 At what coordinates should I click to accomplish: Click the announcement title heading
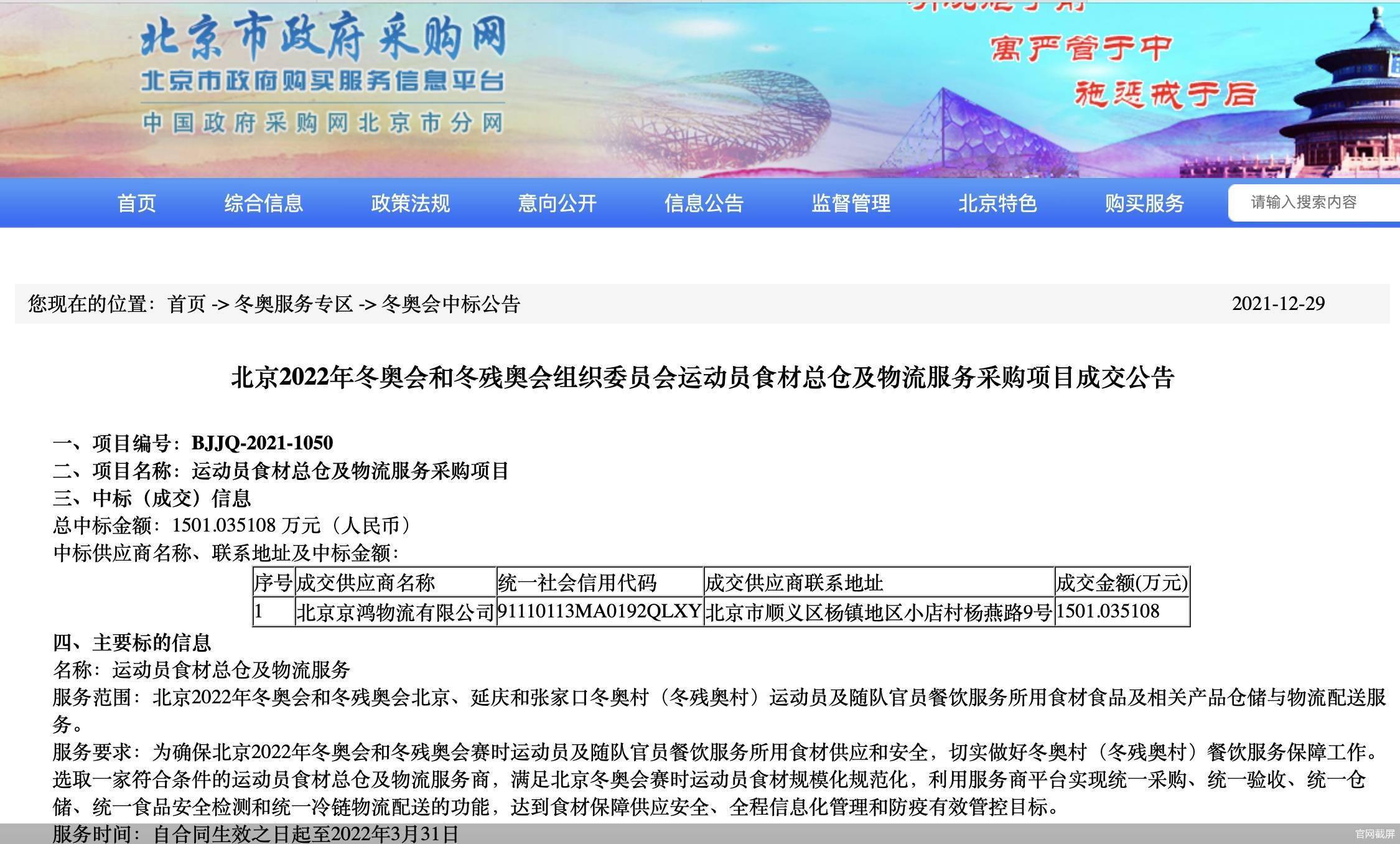(702, 378)
